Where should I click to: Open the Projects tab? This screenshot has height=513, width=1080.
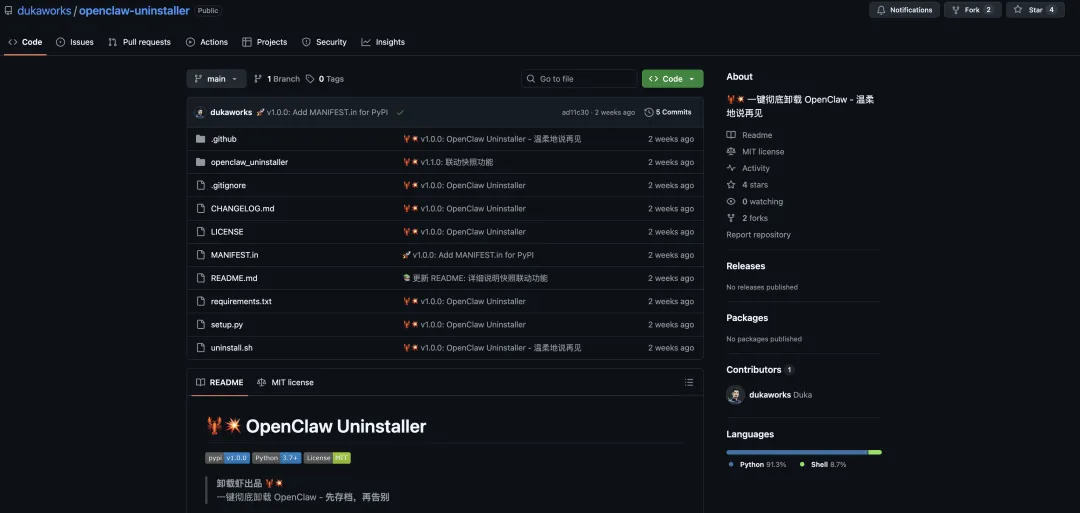[264, 42]
